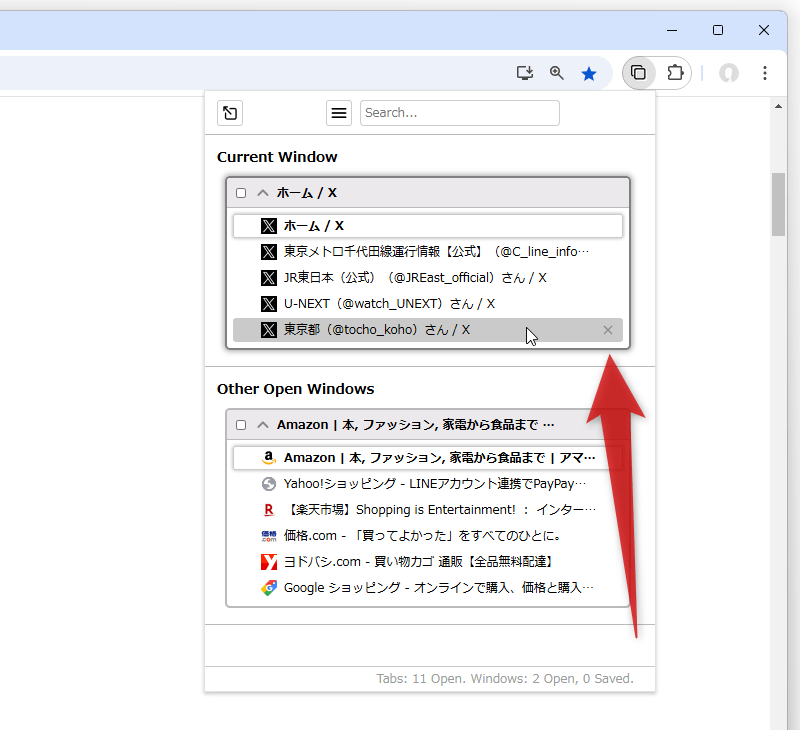This screenshot has width=800, height=730.
Task: Click the Google Shopping favicon
Action: click(269, 588)
